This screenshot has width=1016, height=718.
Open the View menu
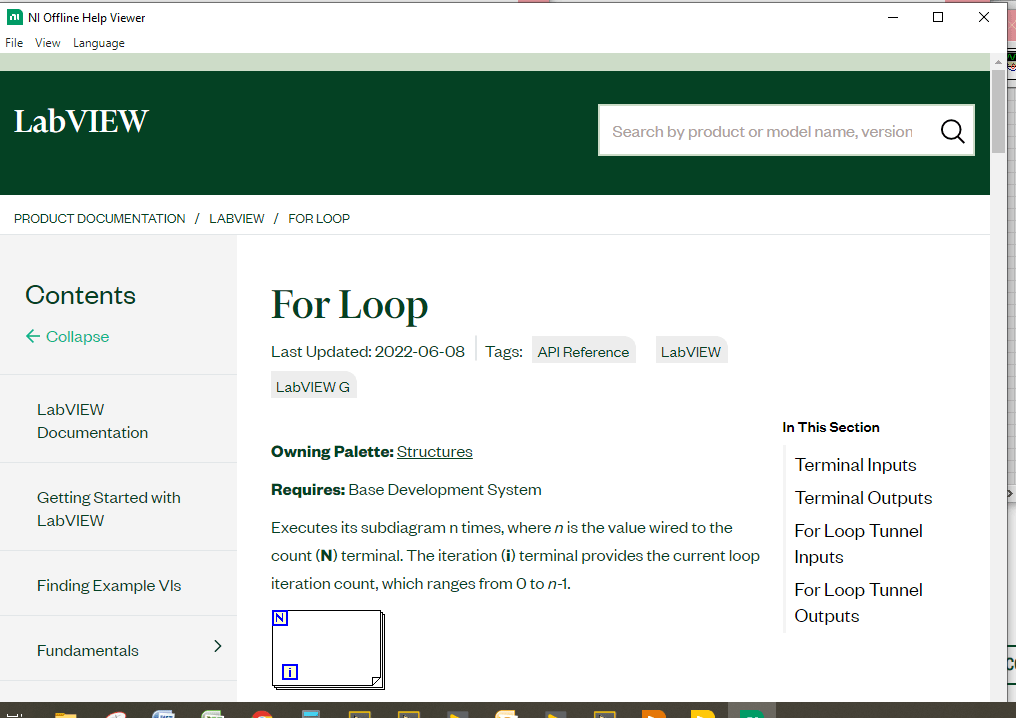(47, 43)
